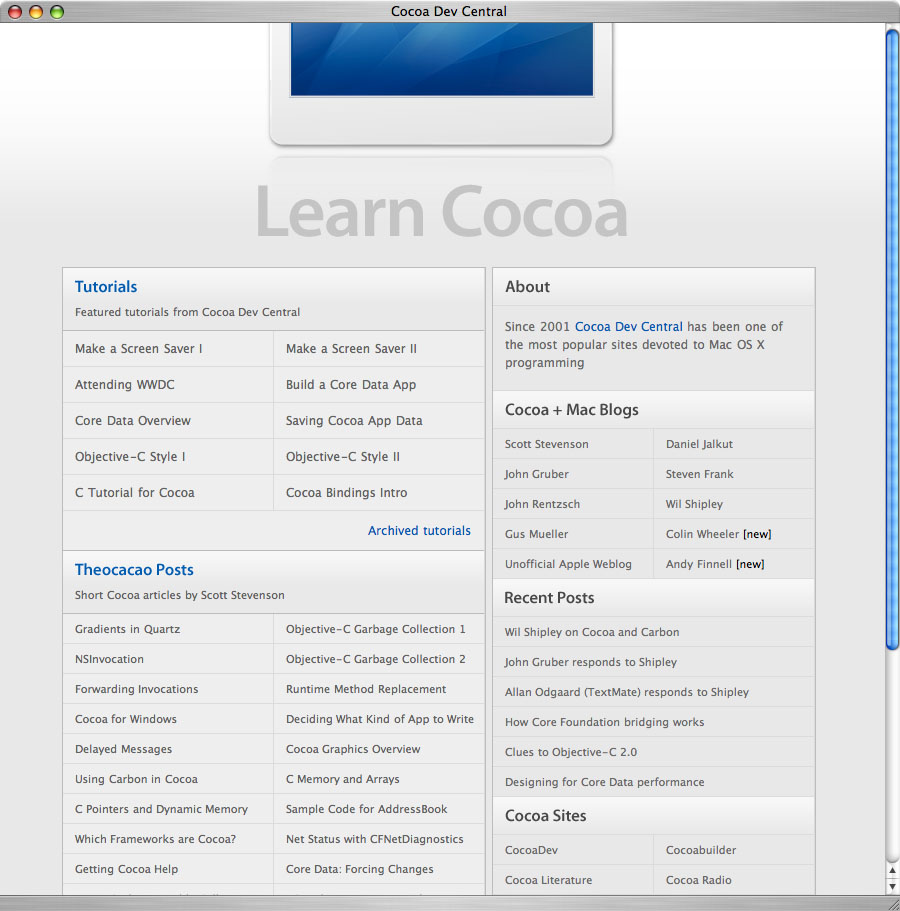Read Designing for Core Data performance

coord(604,783)
